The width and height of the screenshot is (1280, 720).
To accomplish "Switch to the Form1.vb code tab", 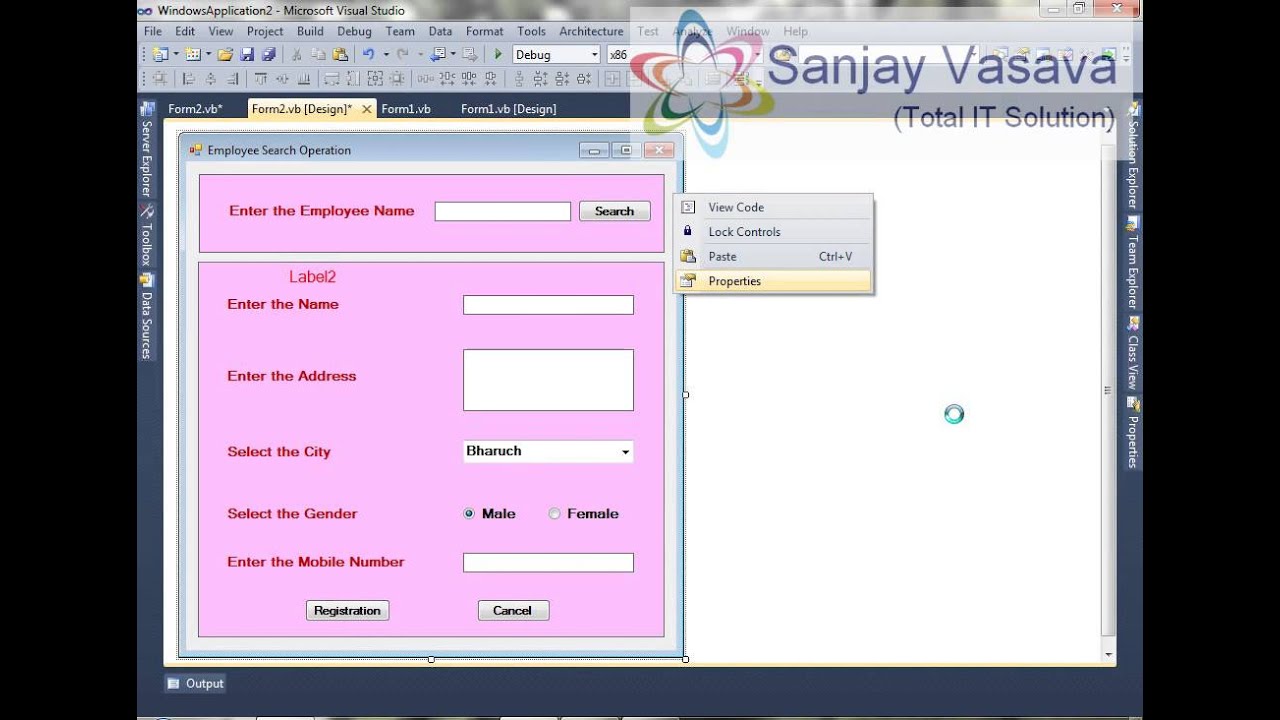I will point(406,109).
